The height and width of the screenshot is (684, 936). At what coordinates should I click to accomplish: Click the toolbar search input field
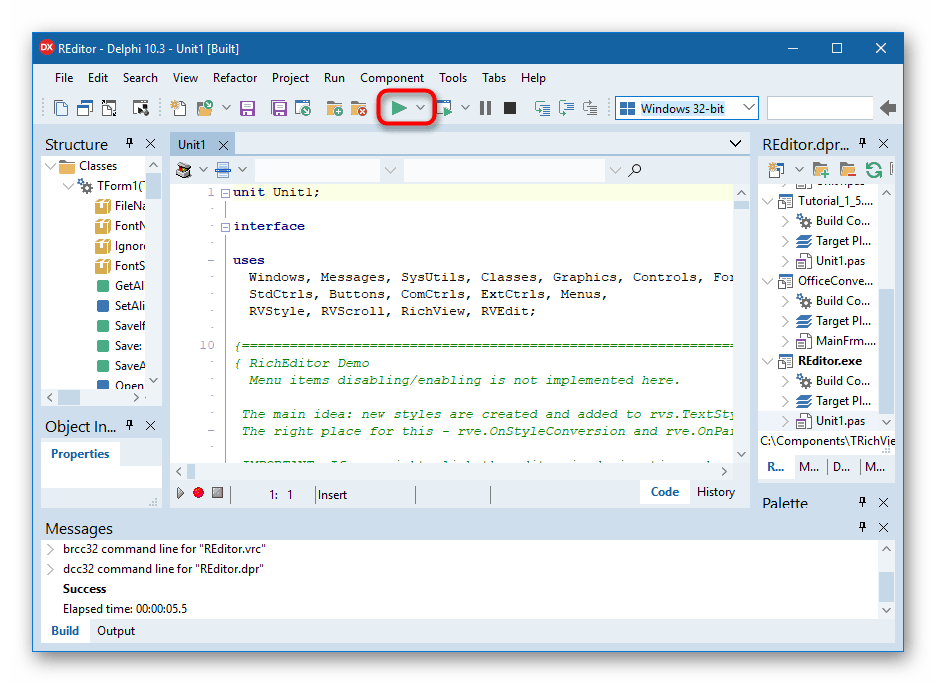(820, 108)
